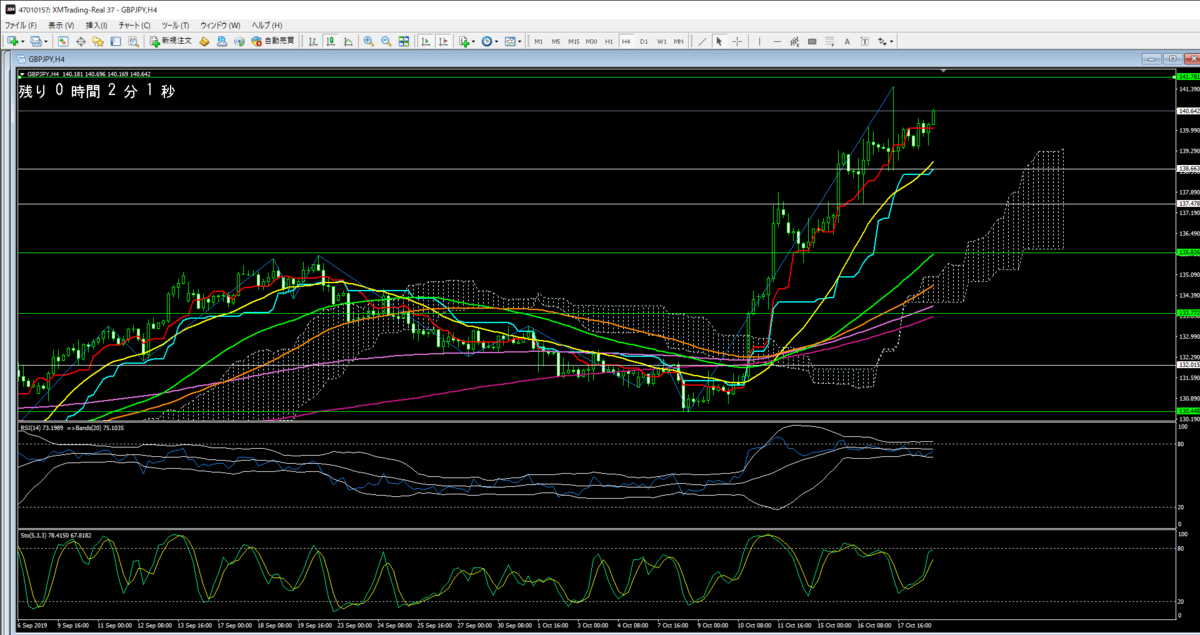Screen dimensions: 1200x635
Task: Open the indicators list dropdown
Action: point(466,41)
